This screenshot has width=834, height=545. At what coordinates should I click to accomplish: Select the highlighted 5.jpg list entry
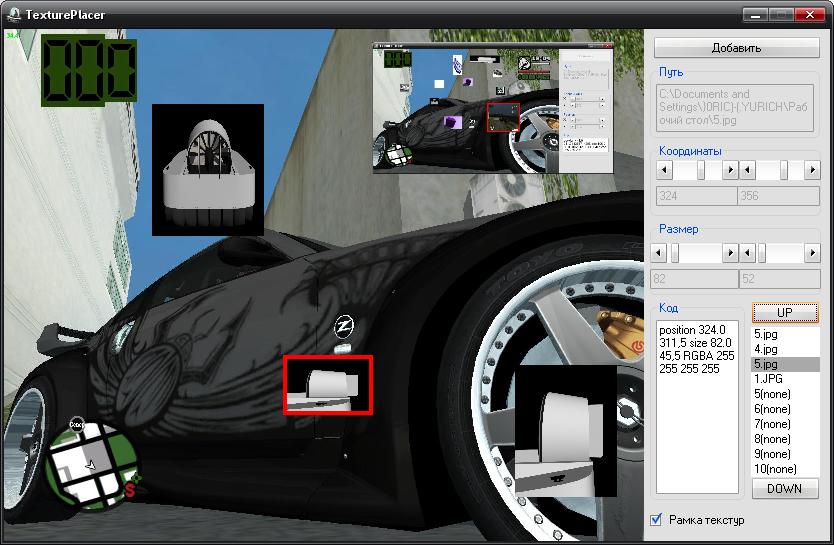[x=785, y=364]
